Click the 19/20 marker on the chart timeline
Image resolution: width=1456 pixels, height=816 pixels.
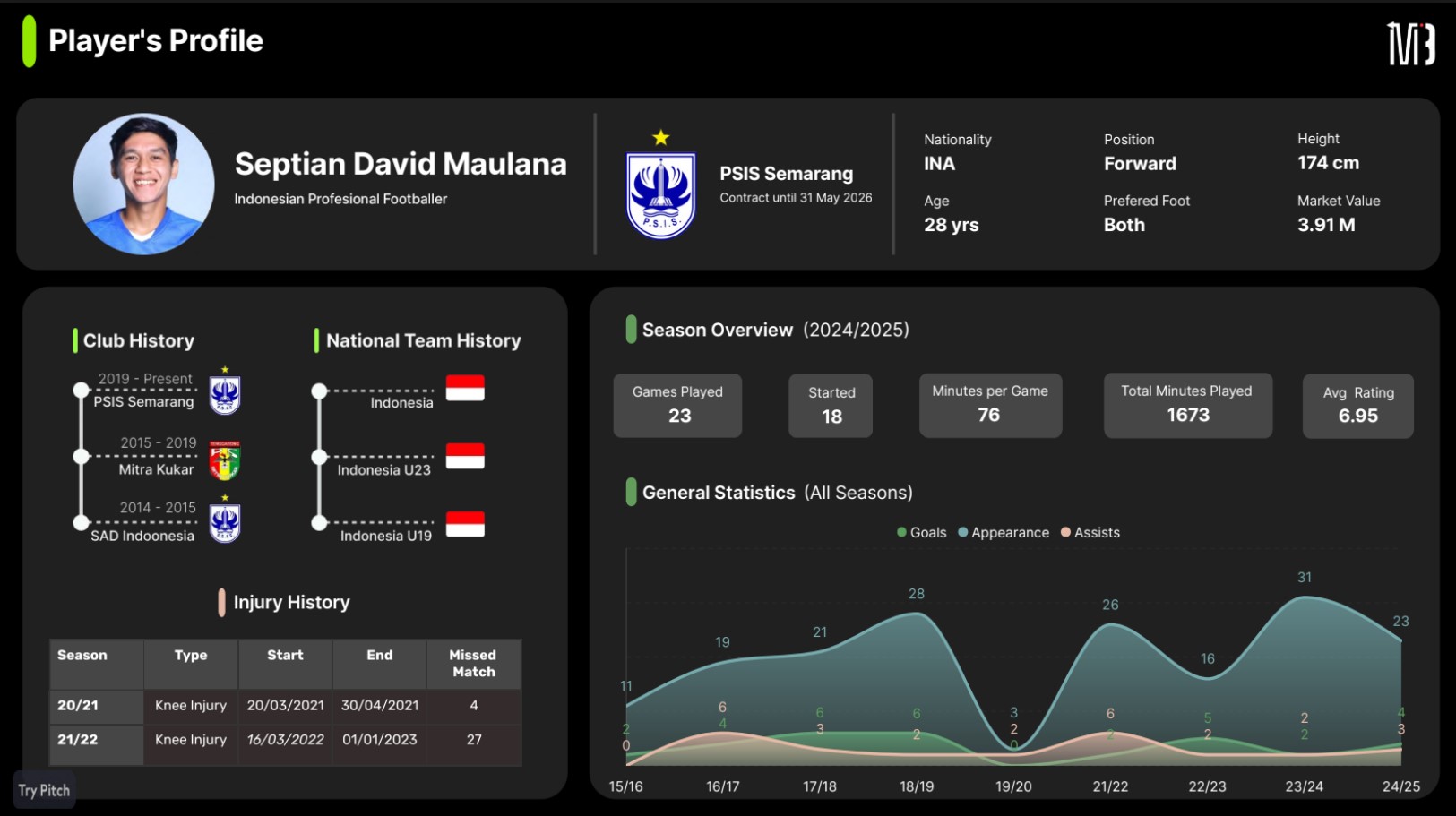click(x=1012, y=787)
